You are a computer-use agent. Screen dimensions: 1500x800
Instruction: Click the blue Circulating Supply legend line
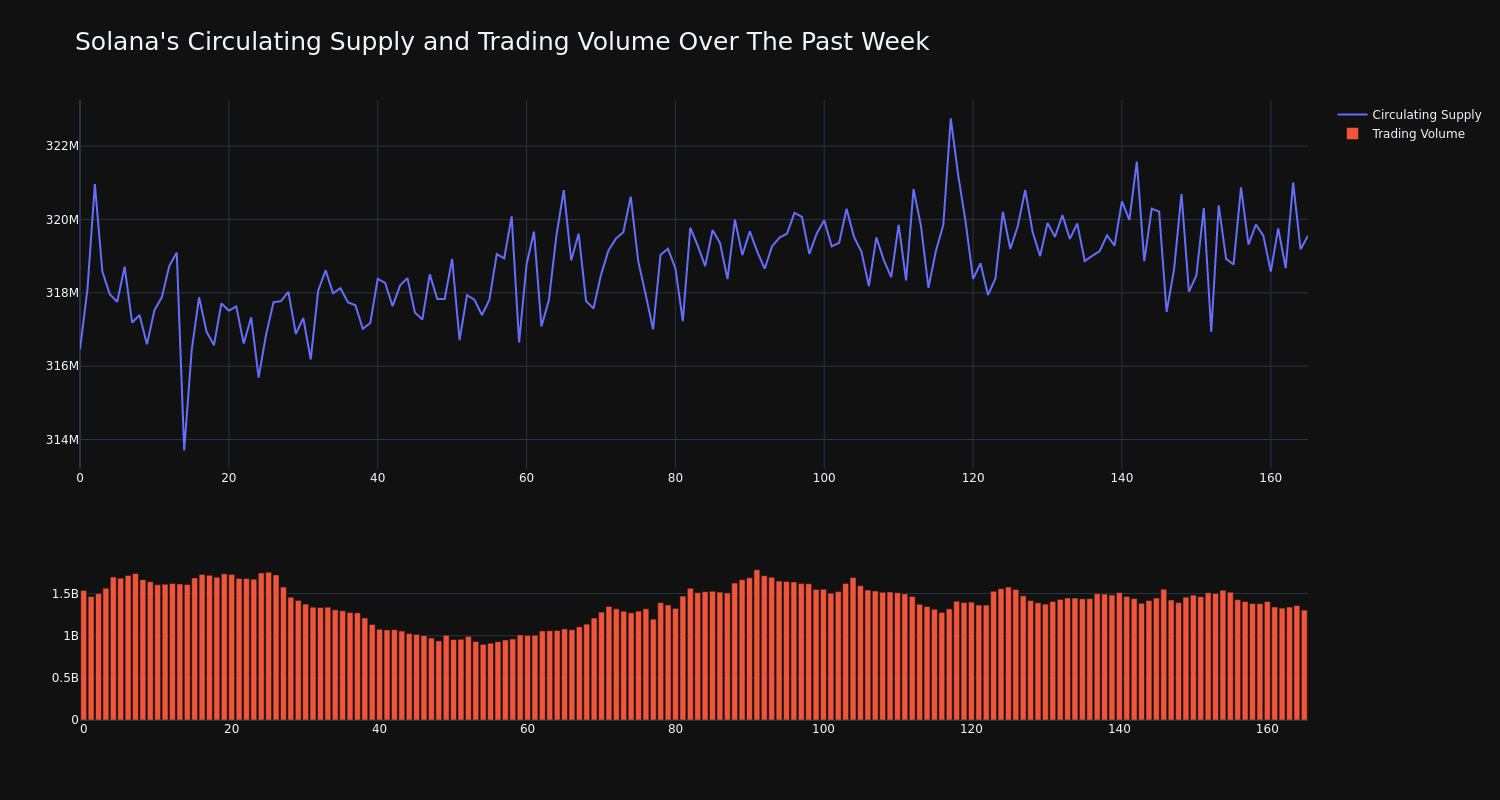tap(1352, 115)
